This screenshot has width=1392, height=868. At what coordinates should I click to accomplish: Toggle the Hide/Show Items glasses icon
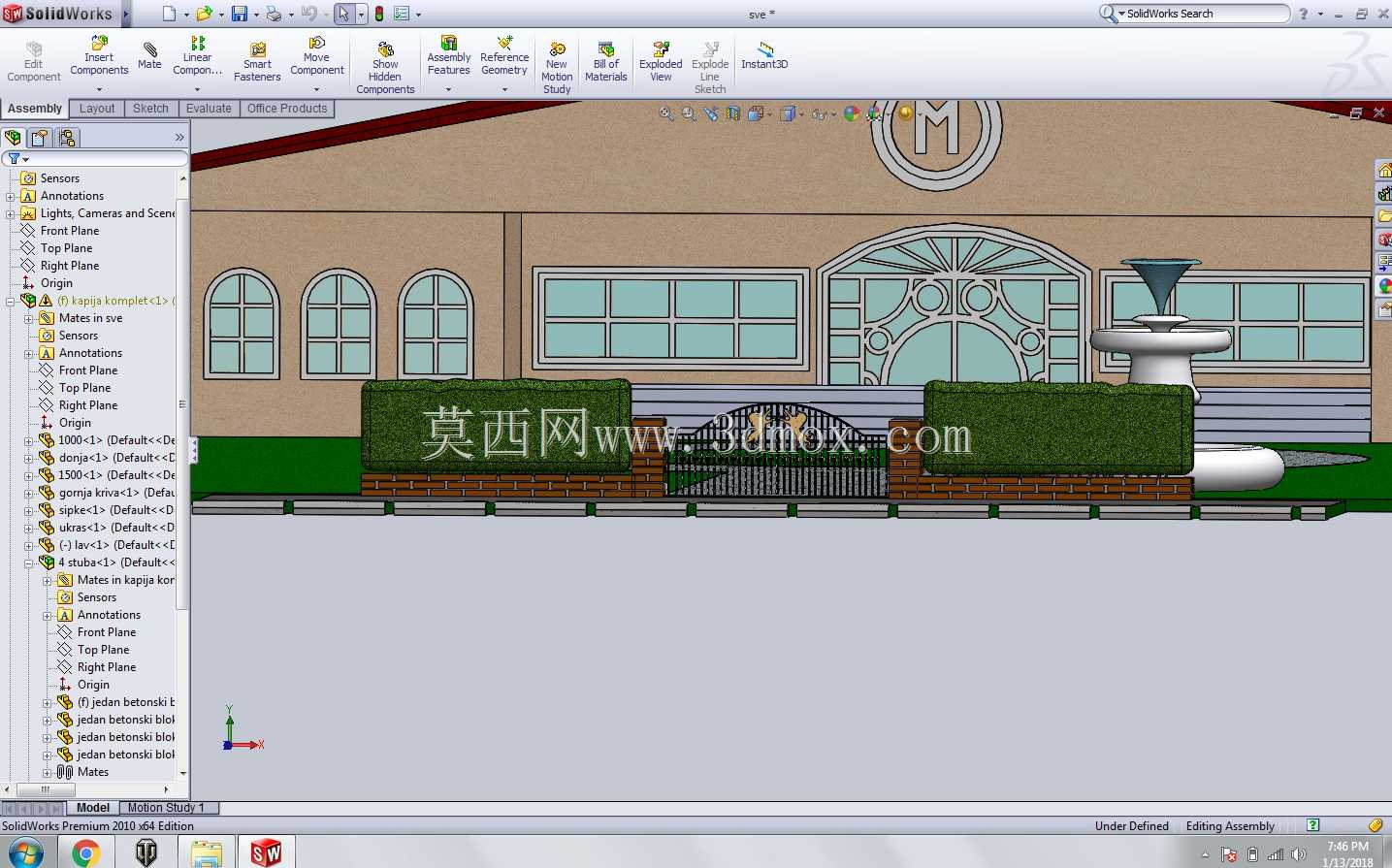click(820, 113)
